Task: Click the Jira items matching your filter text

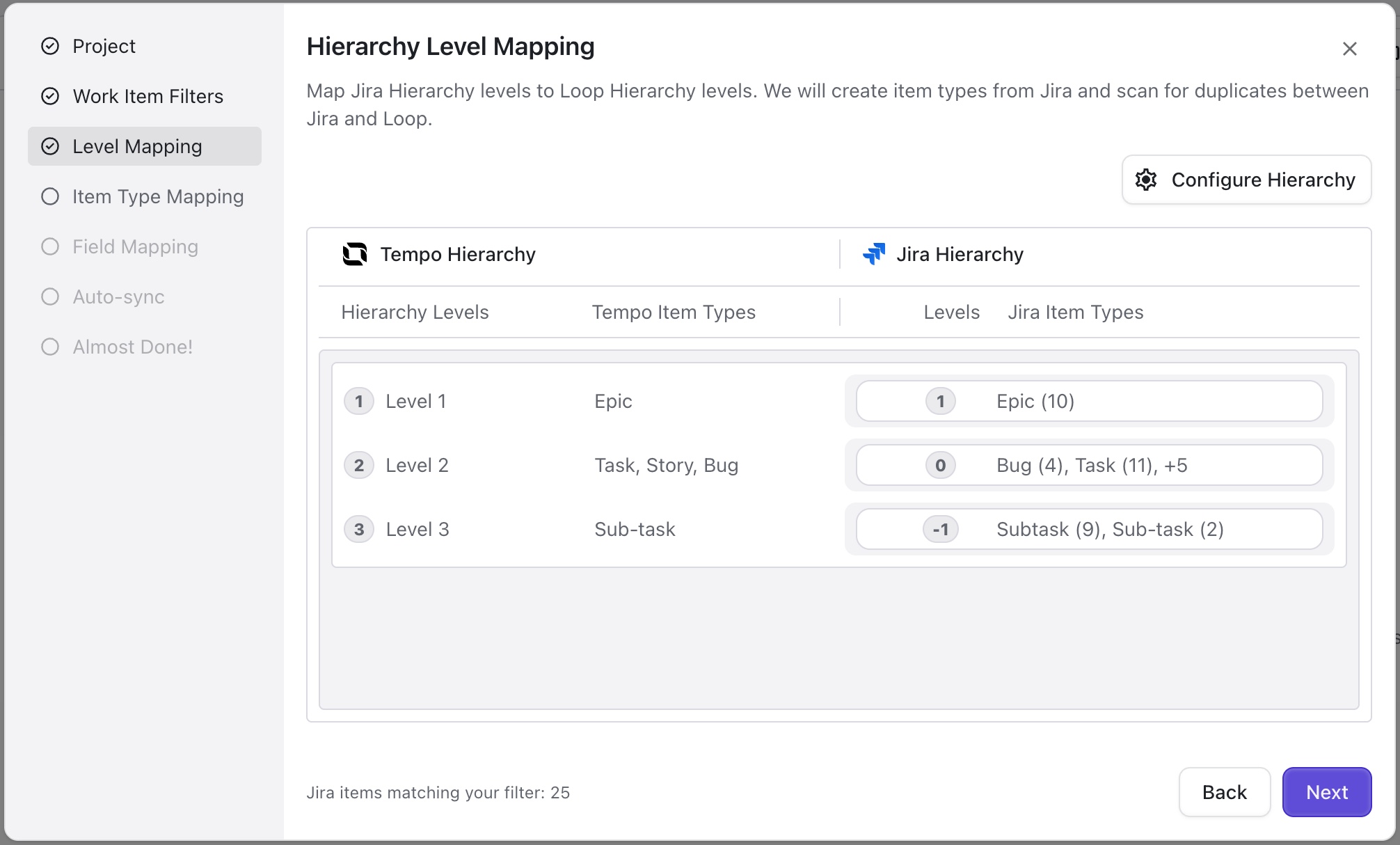Action: coord(438,792)
